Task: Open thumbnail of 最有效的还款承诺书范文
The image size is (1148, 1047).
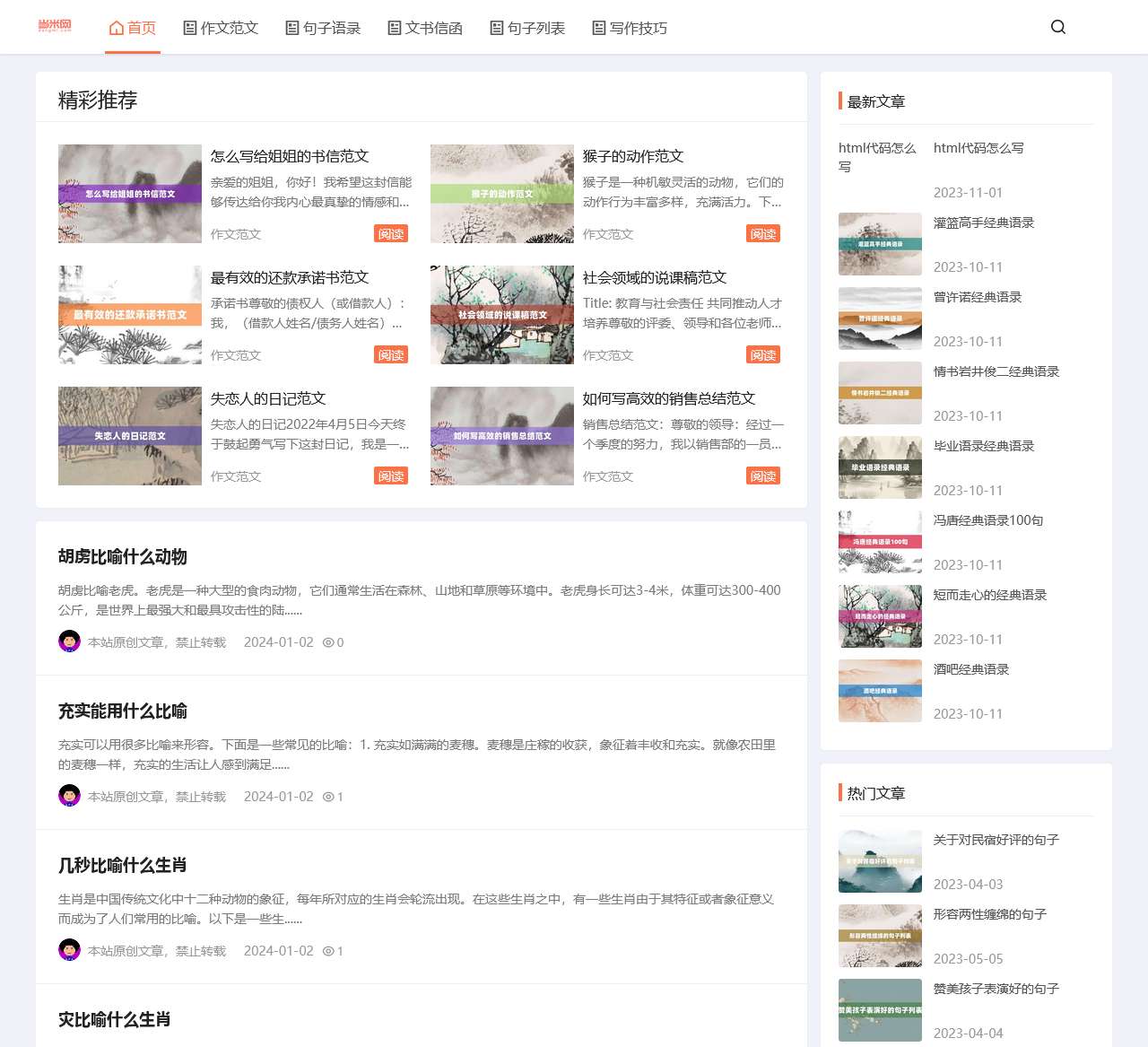Action: pos(130,315)
